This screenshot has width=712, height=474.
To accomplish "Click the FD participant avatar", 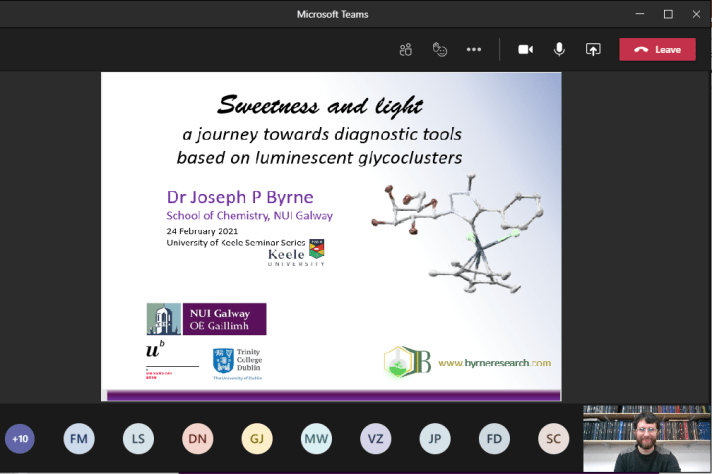I will pyautogui.click(x=494, y=438).
